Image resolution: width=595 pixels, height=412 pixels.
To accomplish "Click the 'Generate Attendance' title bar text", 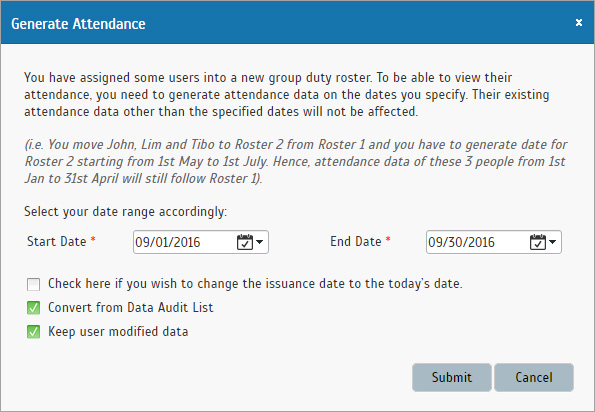I will point(78,24).
